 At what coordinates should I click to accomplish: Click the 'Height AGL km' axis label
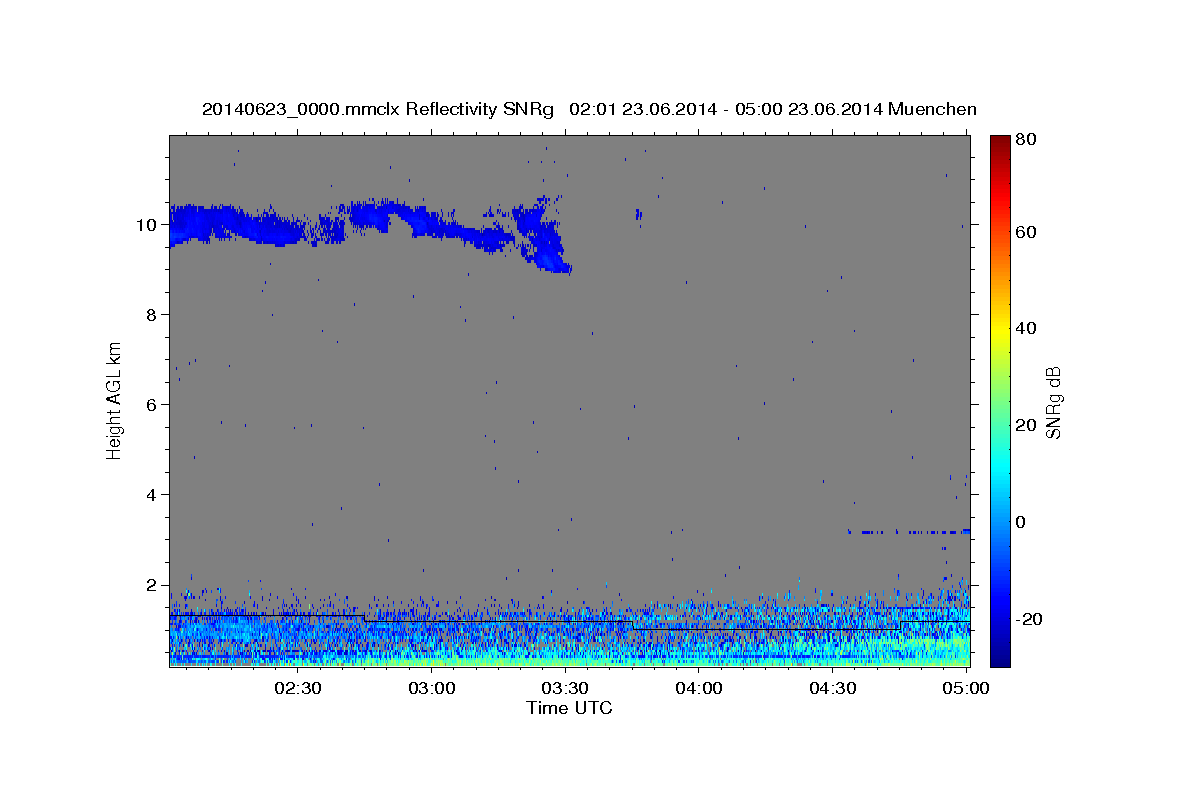[x=115, y=400]
